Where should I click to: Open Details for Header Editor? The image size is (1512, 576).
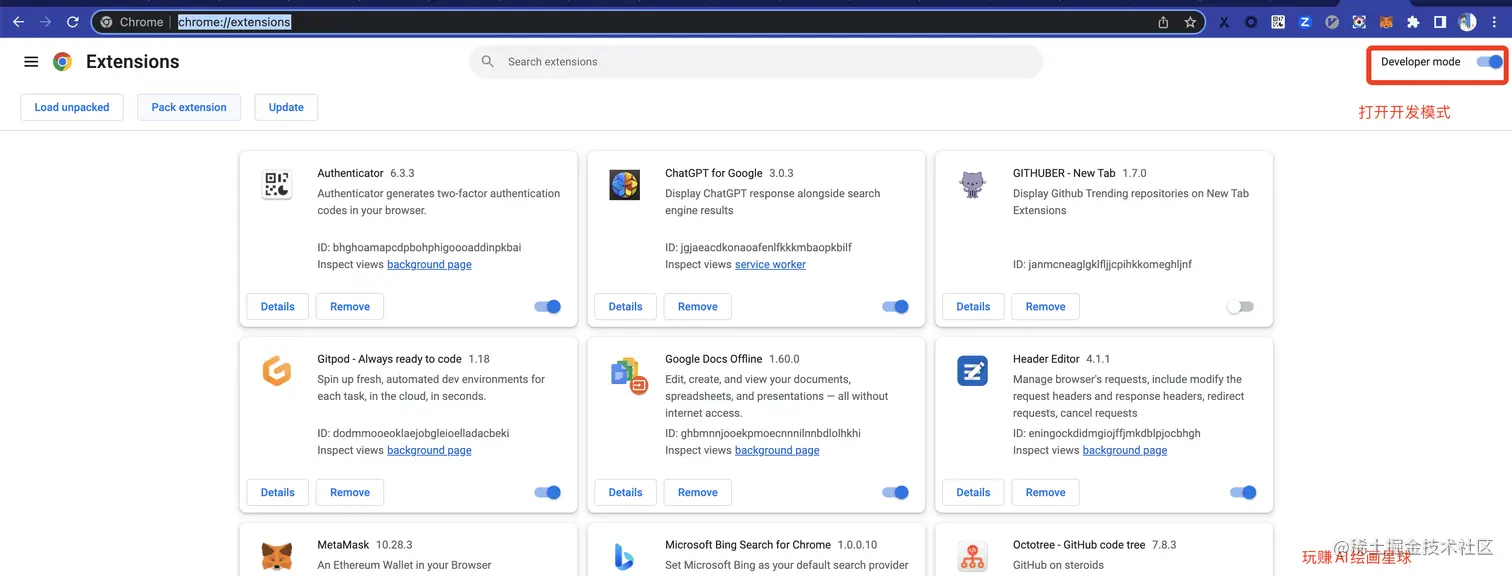coord(973,492)
